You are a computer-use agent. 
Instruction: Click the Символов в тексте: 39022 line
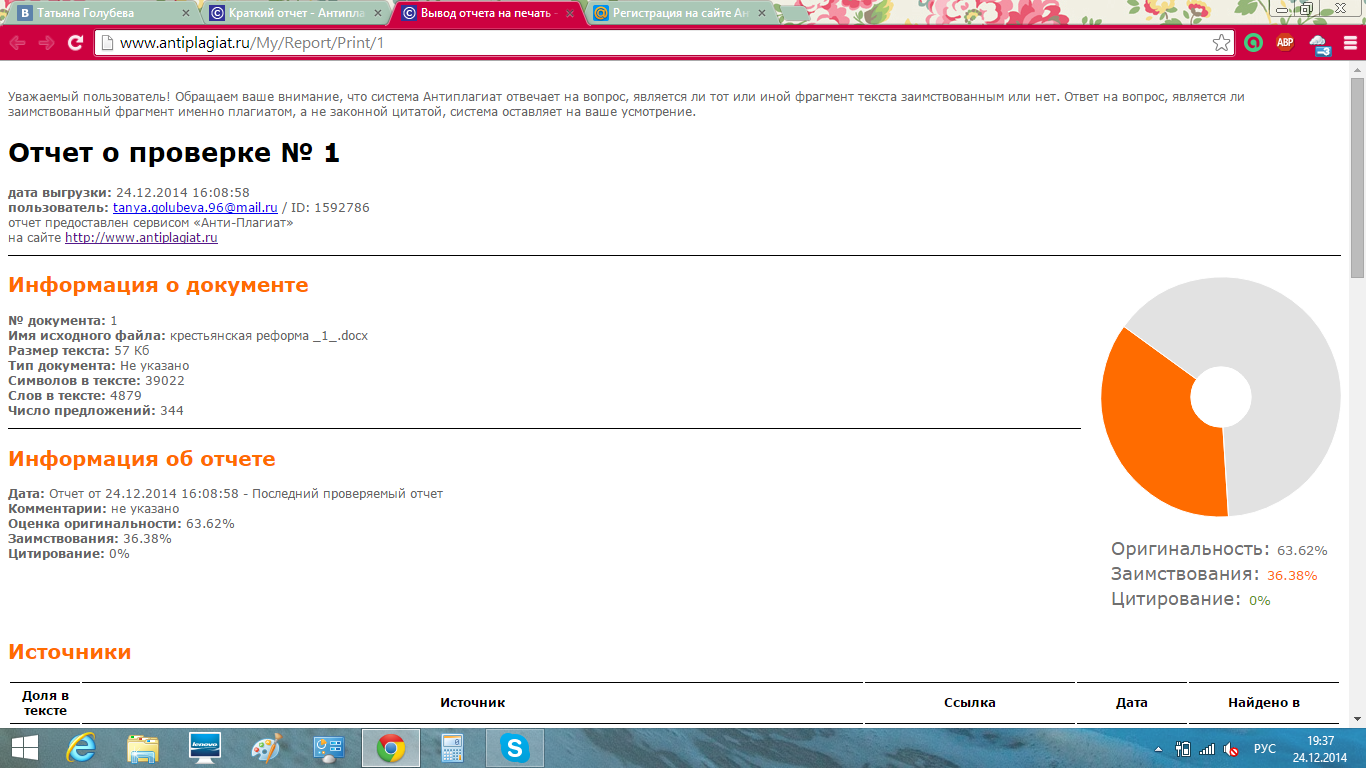coord(96,381)
